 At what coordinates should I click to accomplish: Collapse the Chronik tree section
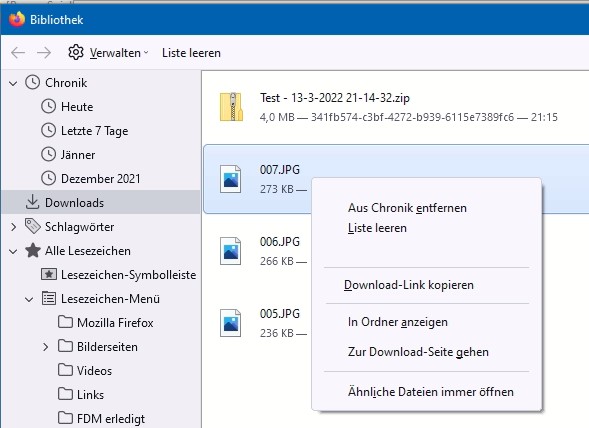[x=14, y=83]
